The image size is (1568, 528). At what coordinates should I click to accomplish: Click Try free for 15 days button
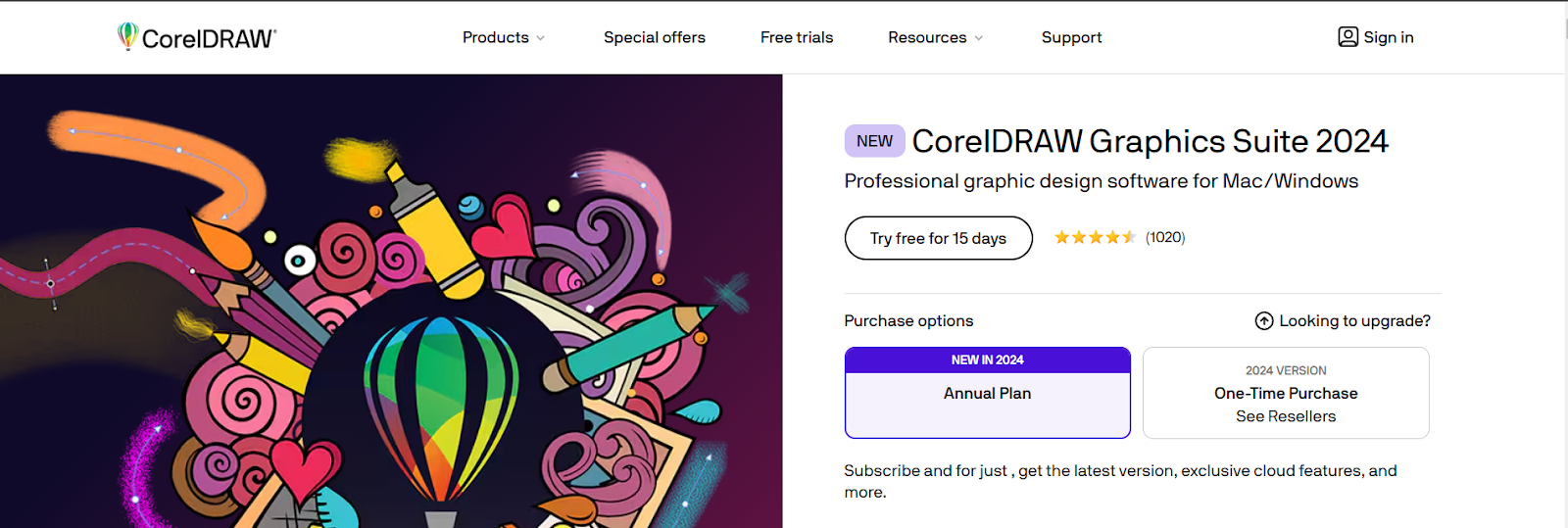(x=939, y=238)
